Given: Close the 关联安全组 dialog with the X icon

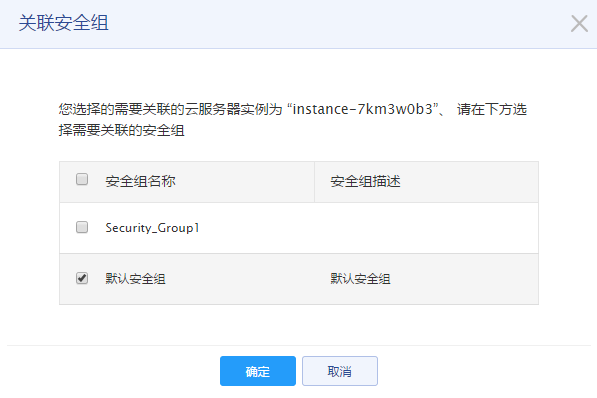Looking at the screenshot, I should click(579, 24).
